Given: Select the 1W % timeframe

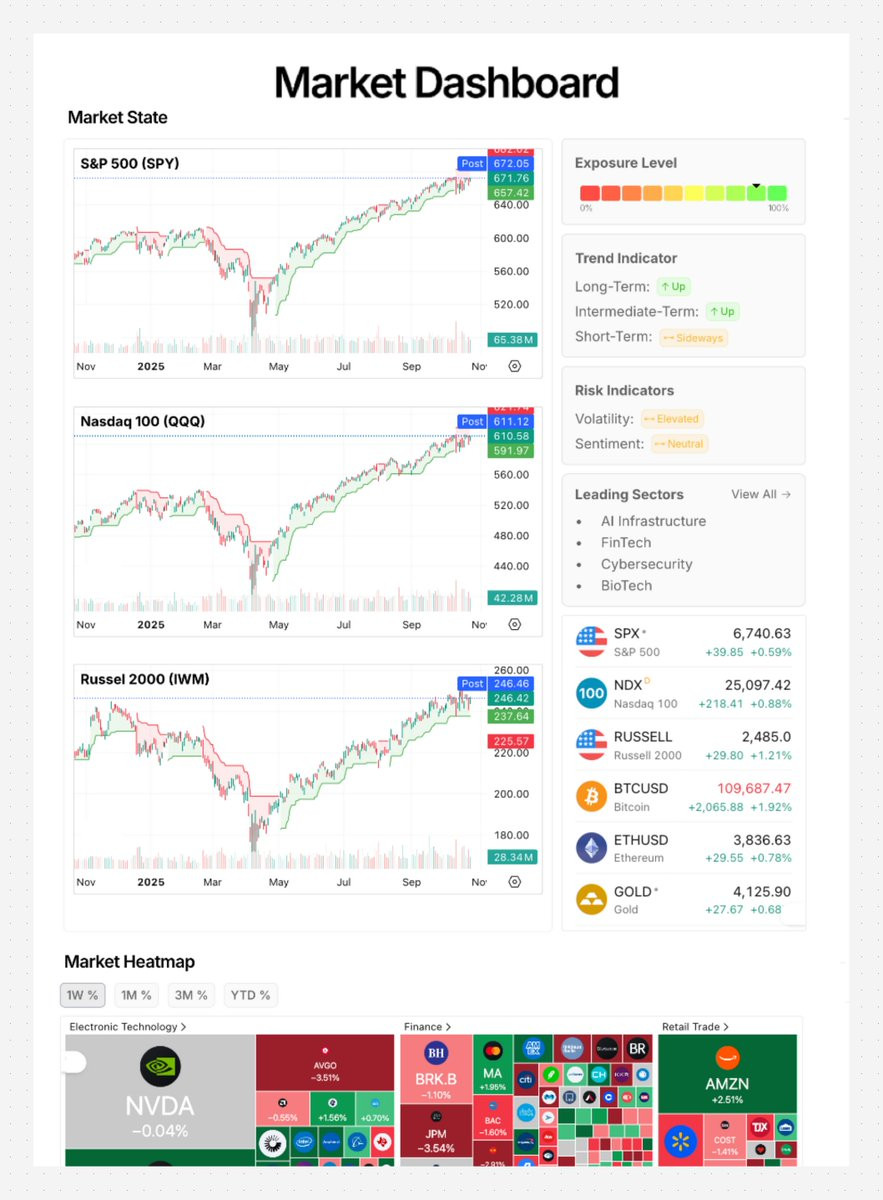Looking at the screenshot, I should [82, 995].
